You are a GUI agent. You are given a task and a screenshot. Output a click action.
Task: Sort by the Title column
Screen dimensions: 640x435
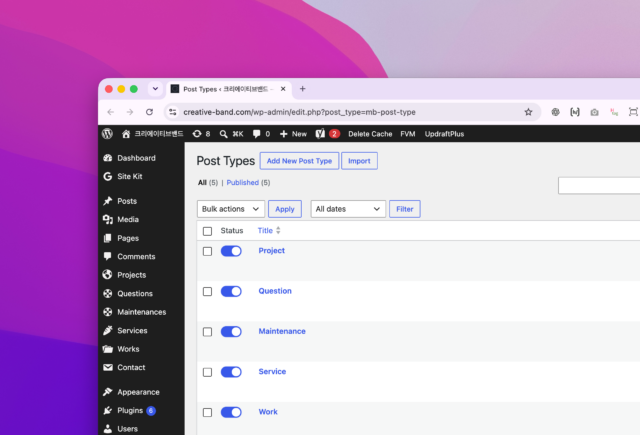pos(269,231)
